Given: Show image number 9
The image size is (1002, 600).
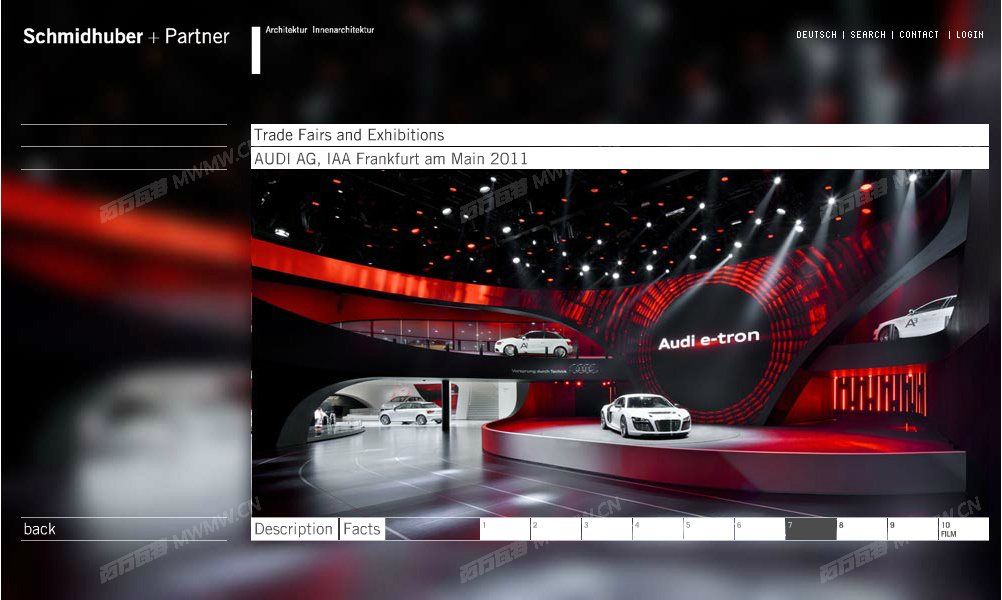Looking at the screenshot, I should point(913,529).
